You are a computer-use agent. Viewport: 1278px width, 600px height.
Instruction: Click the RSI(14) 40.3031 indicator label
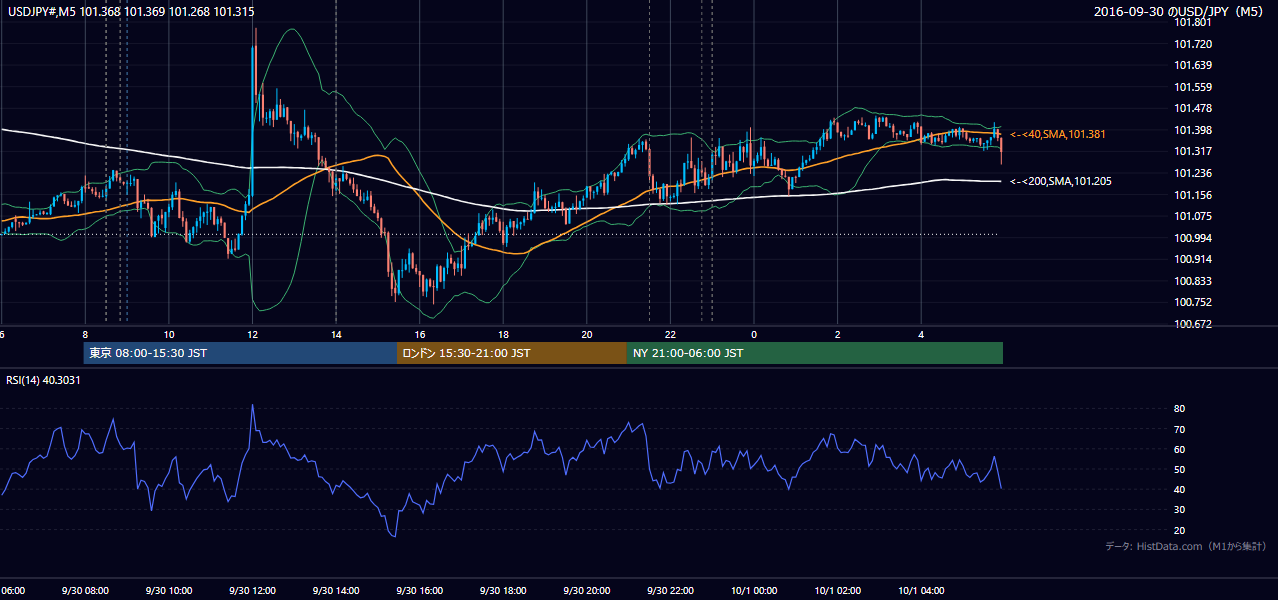coord(44,380)
